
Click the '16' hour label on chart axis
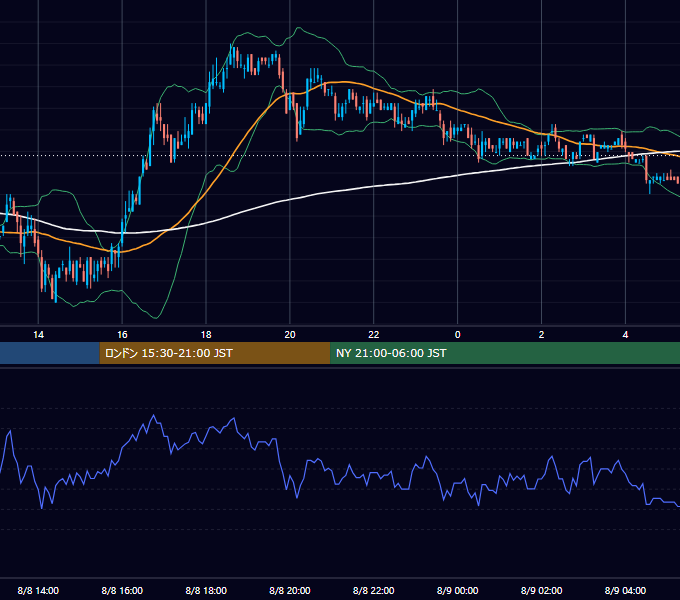pyautogui.click(x=122, y=335)
